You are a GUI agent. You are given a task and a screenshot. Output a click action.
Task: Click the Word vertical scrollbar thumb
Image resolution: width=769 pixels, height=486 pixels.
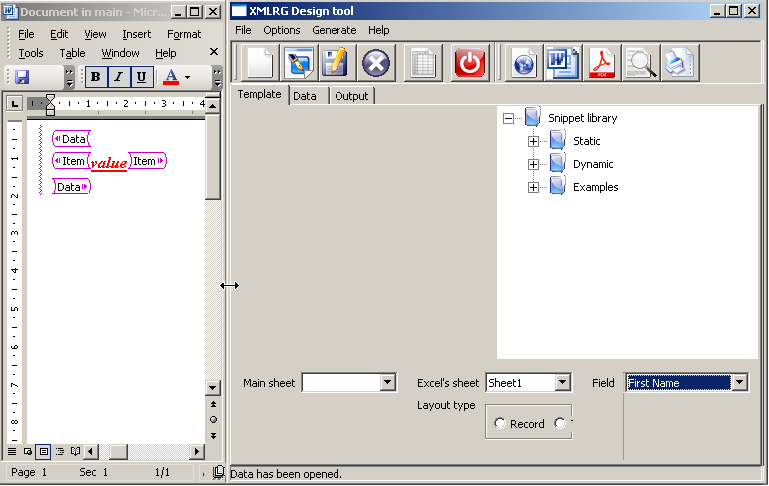tap(213, 157)
